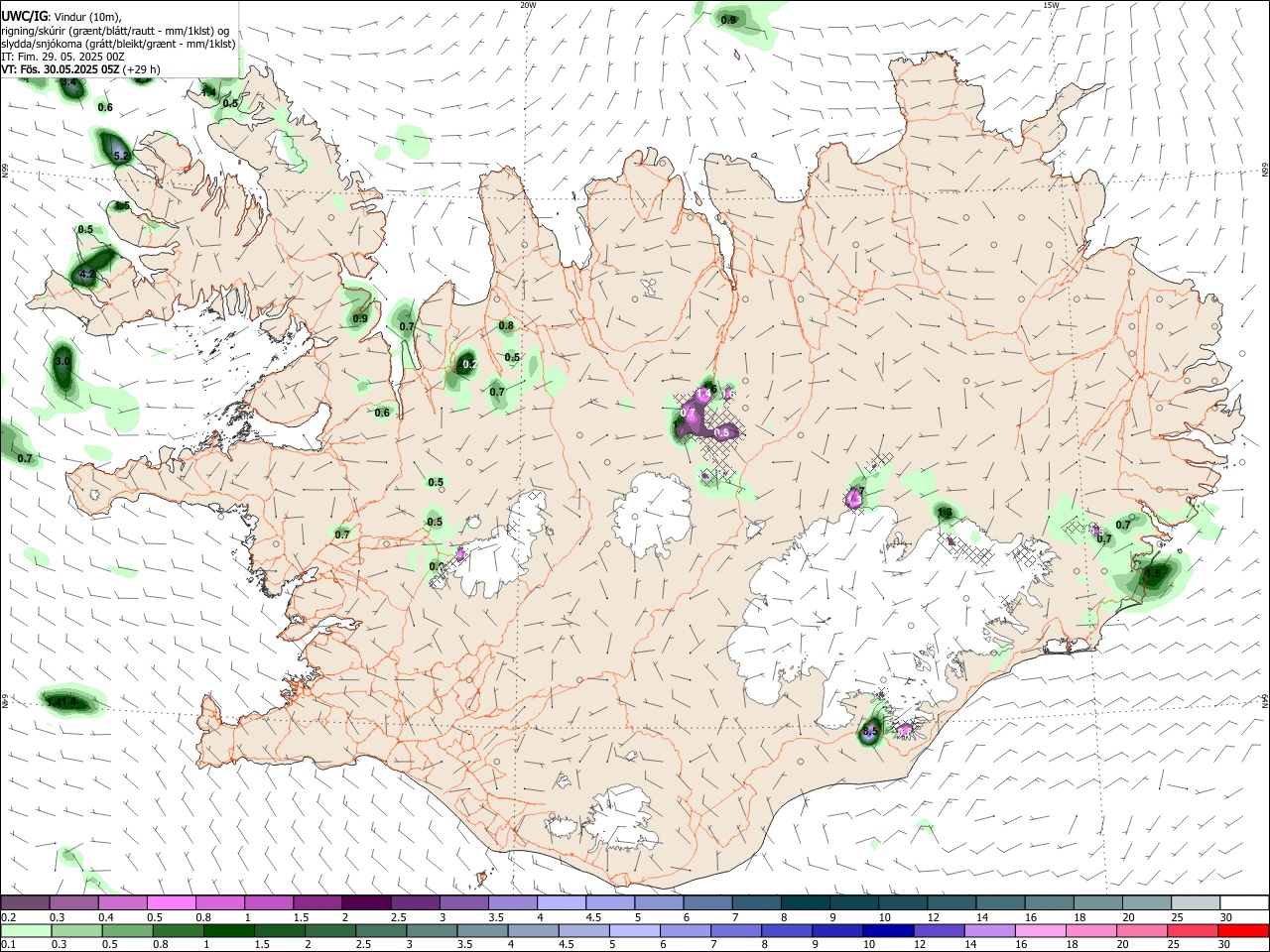Click the 1.4 rain value near the header box

(208, 92)
